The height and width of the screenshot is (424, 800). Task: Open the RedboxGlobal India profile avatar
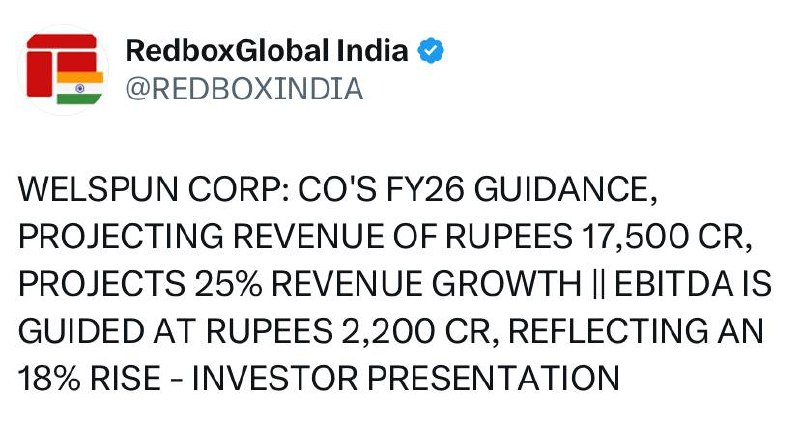63,69
